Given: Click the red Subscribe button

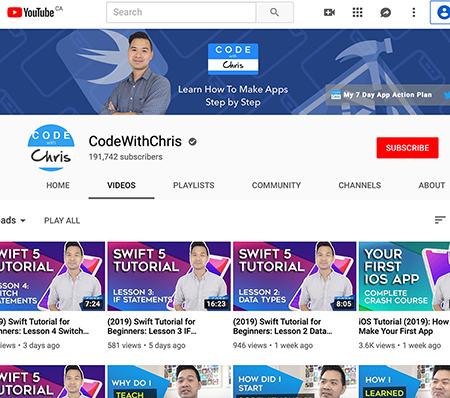Looking at the screenshot, I should [x=407, y=148].
